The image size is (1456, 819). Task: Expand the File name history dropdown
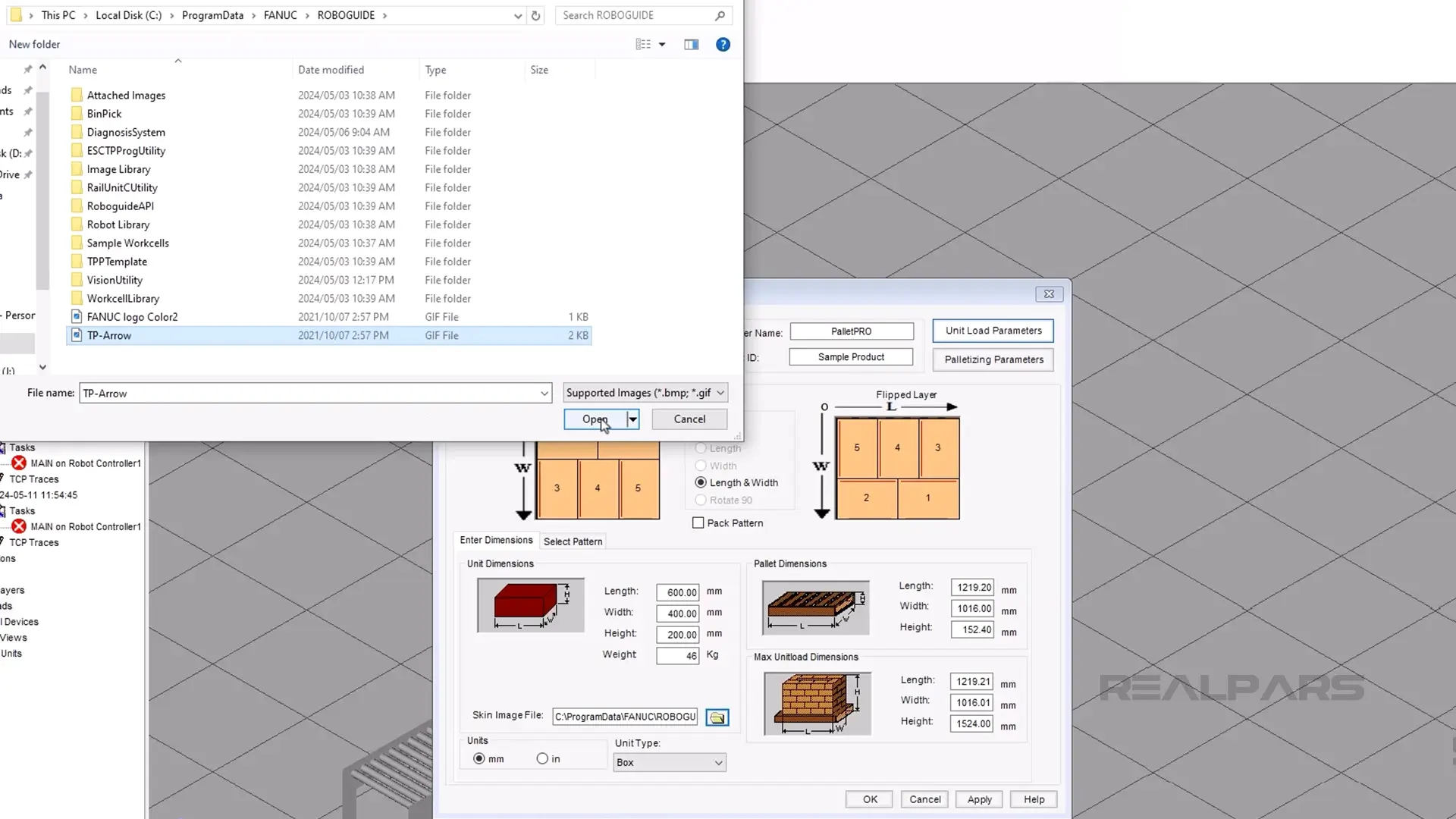click(x=544, y=393)
